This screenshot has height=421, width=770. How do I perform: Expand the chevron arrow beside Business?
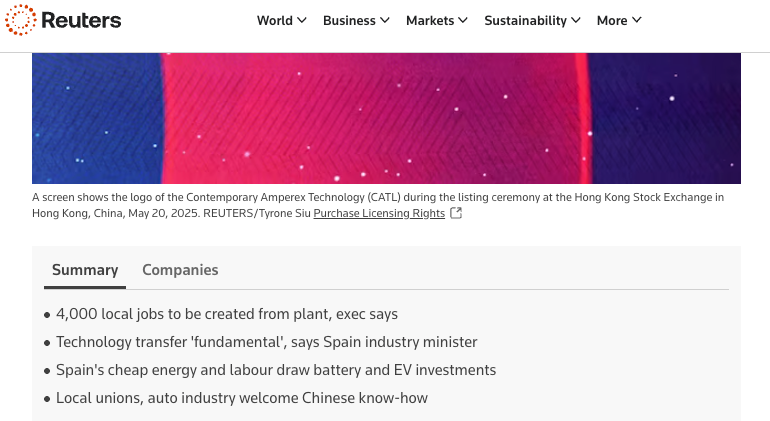click(385, 20)
